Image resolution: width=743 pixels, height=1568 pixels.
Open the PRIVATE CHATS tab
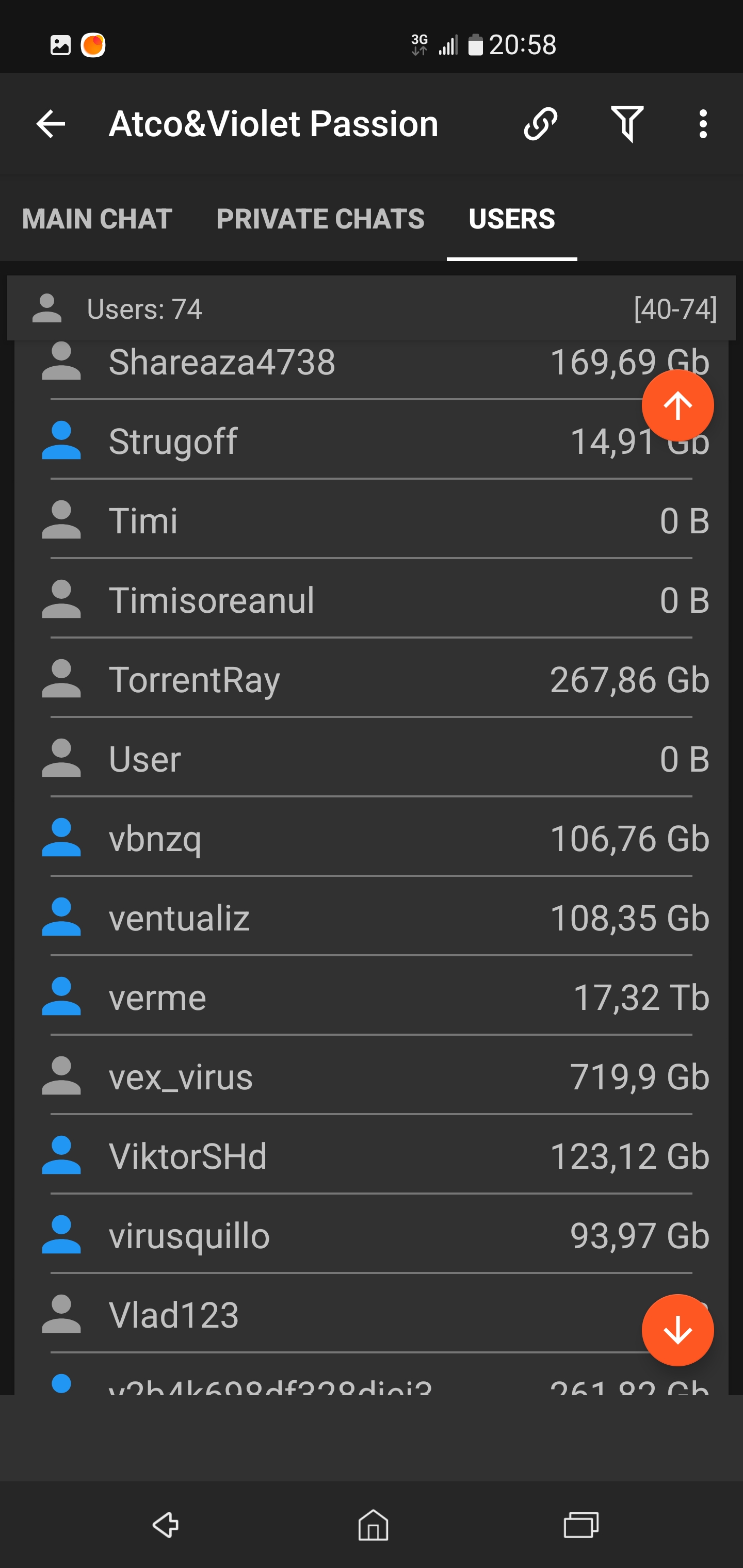click(x=320, y=219)
